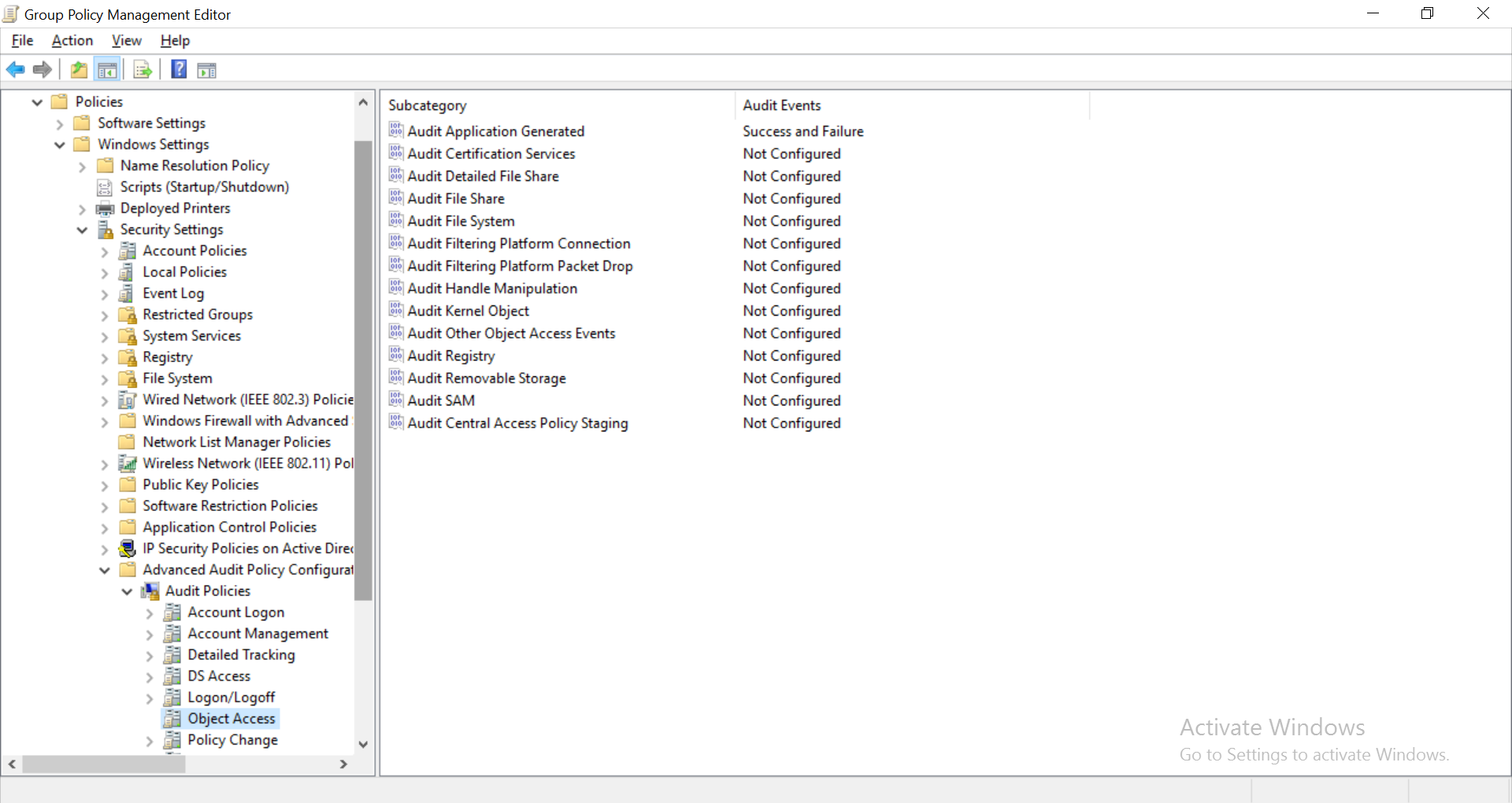The width and height of the screenshot is (1512, 803).
Task: Select Object Access under Audit Policies
Action: pos(231,719)
